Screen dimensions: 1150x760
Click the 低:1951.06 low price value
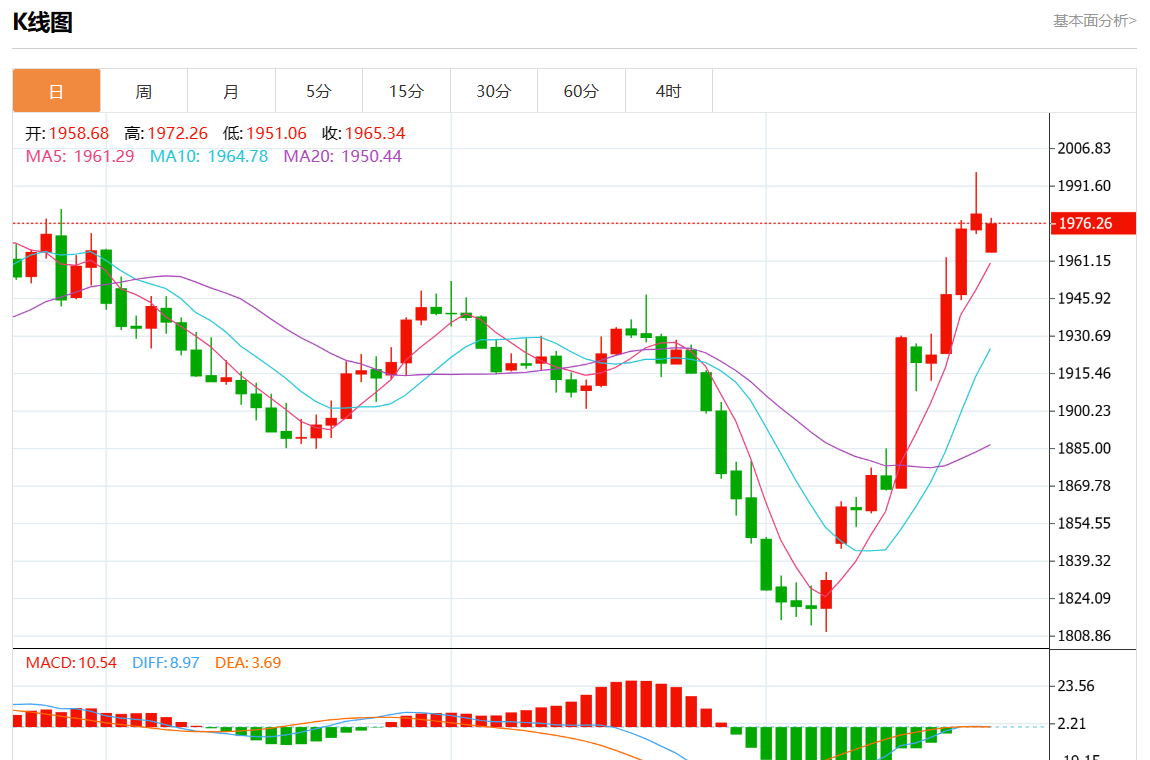coord(265,134)
